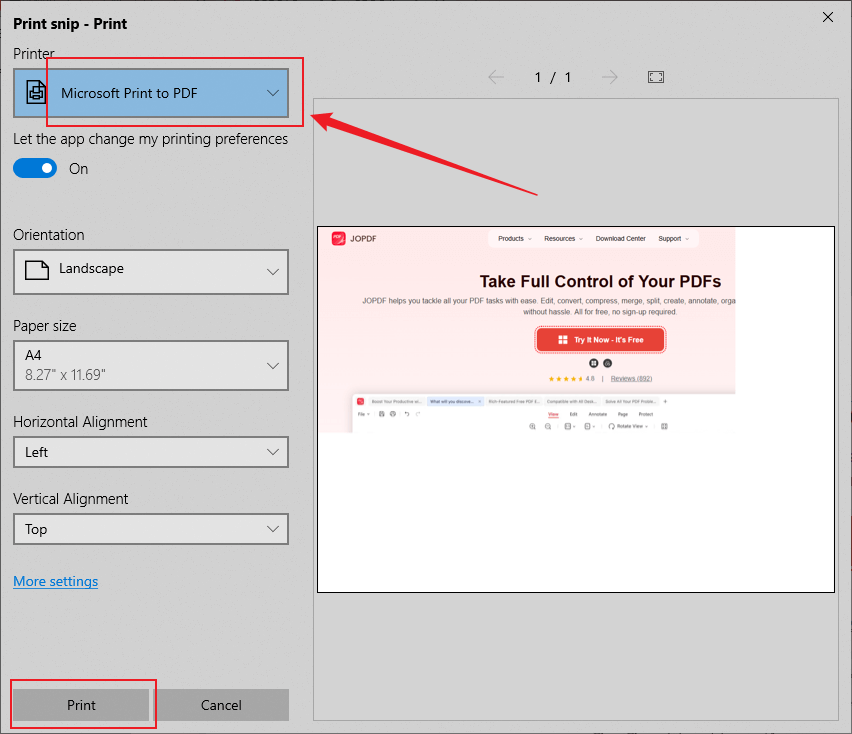Select the View tab in the preview toolbar
Viewport: 852px width, 734px height.
point(554,414)
